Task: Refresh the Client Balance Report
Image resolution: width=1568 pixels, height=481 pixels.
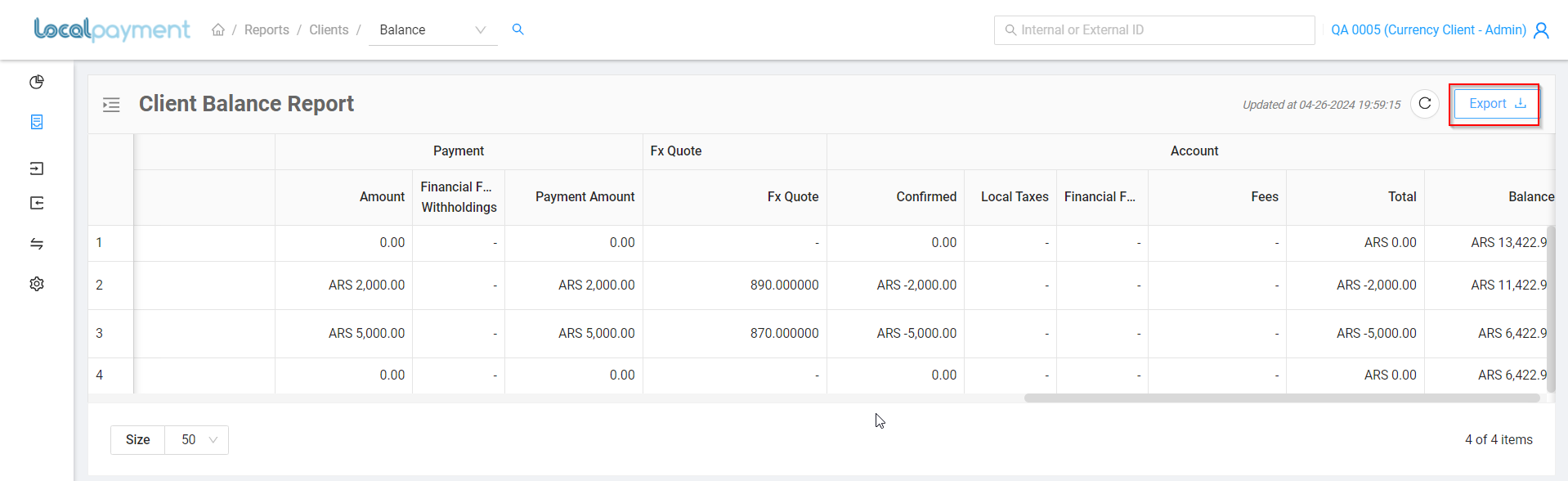Action: tap(1425, 104)
